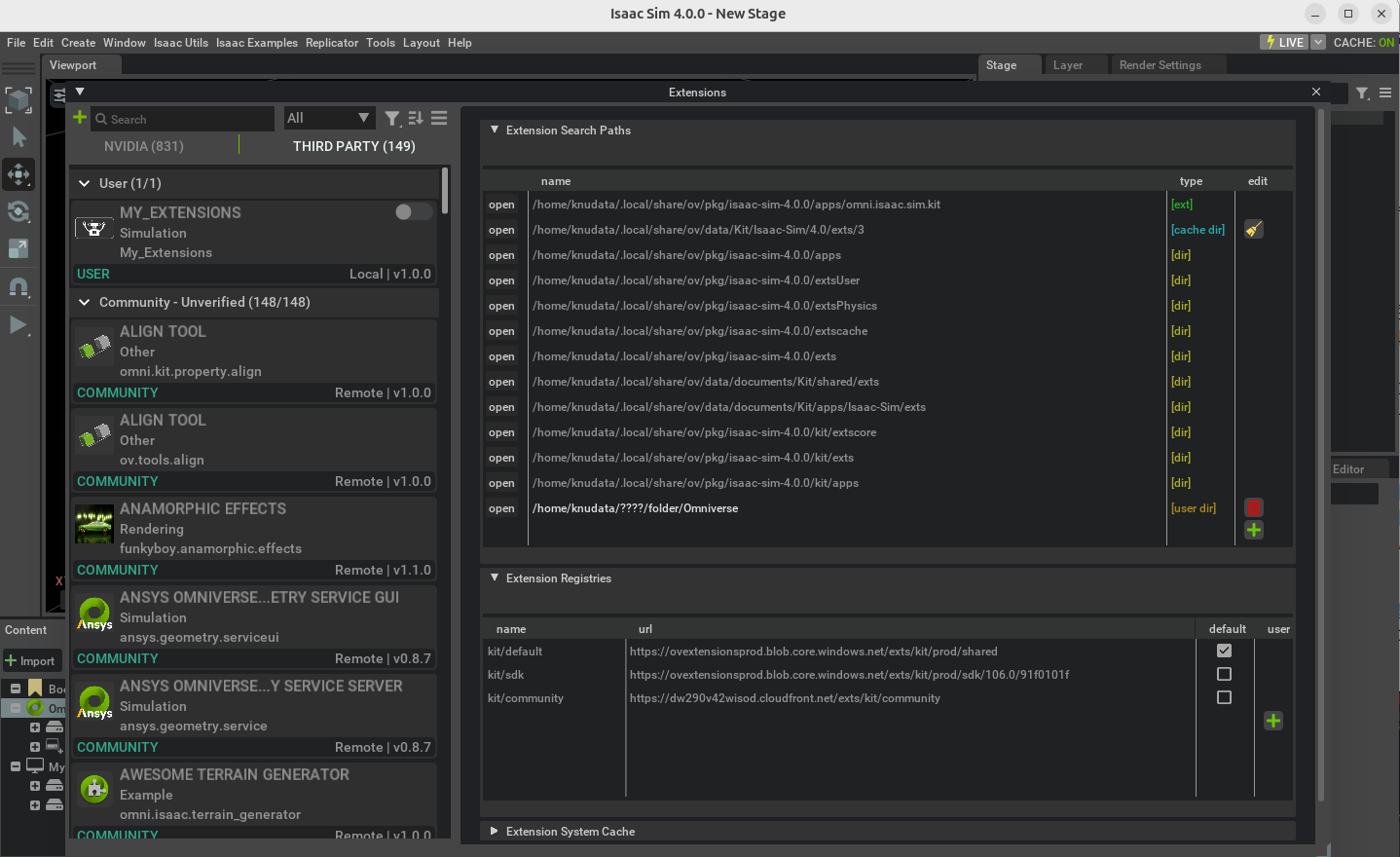Image resolution: width=1400 pixels, height=857 pixels.
Task: Collapse the User (1/1) group
Action: pos(85,183)
